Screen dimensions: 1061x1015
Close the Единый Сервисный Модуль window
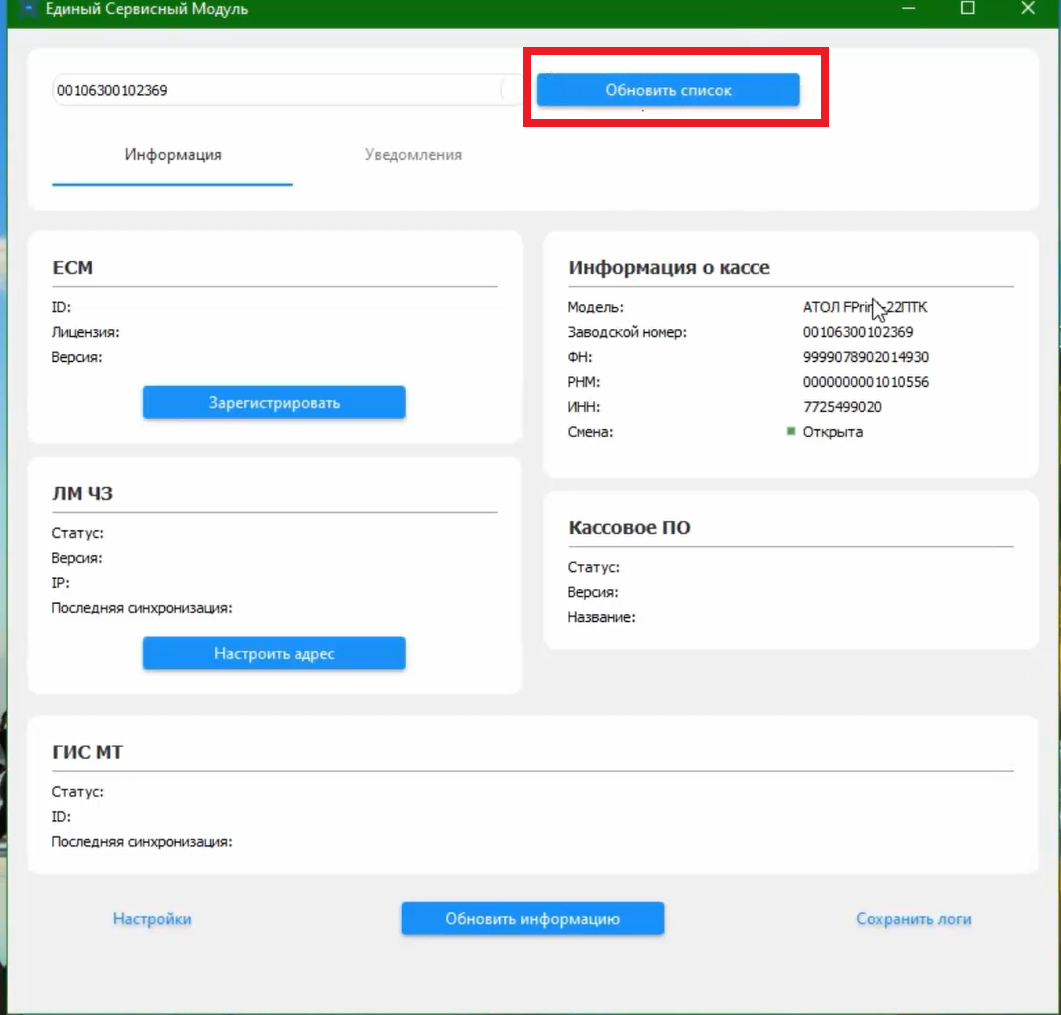(1028, 9)
